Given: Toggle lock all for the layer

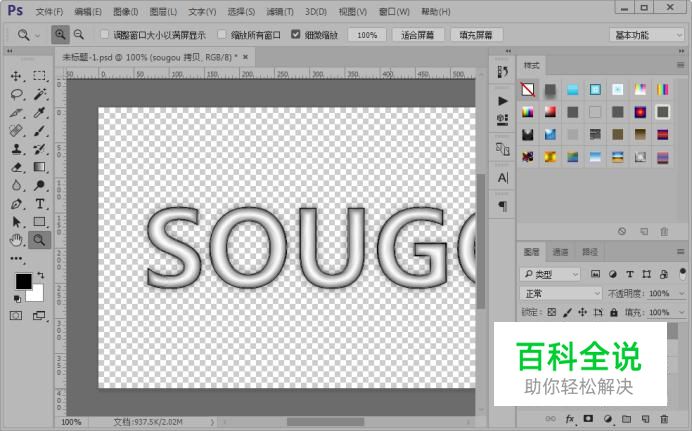Looking at the screenshot, I should pos(614,312).
